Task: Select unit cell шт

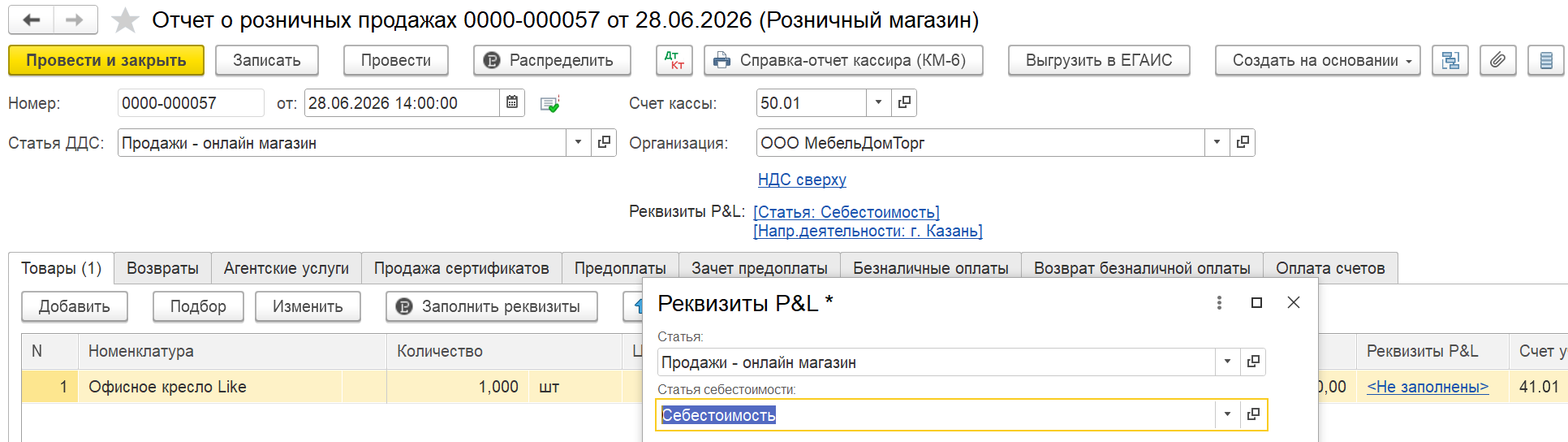Action: point(575,387)
